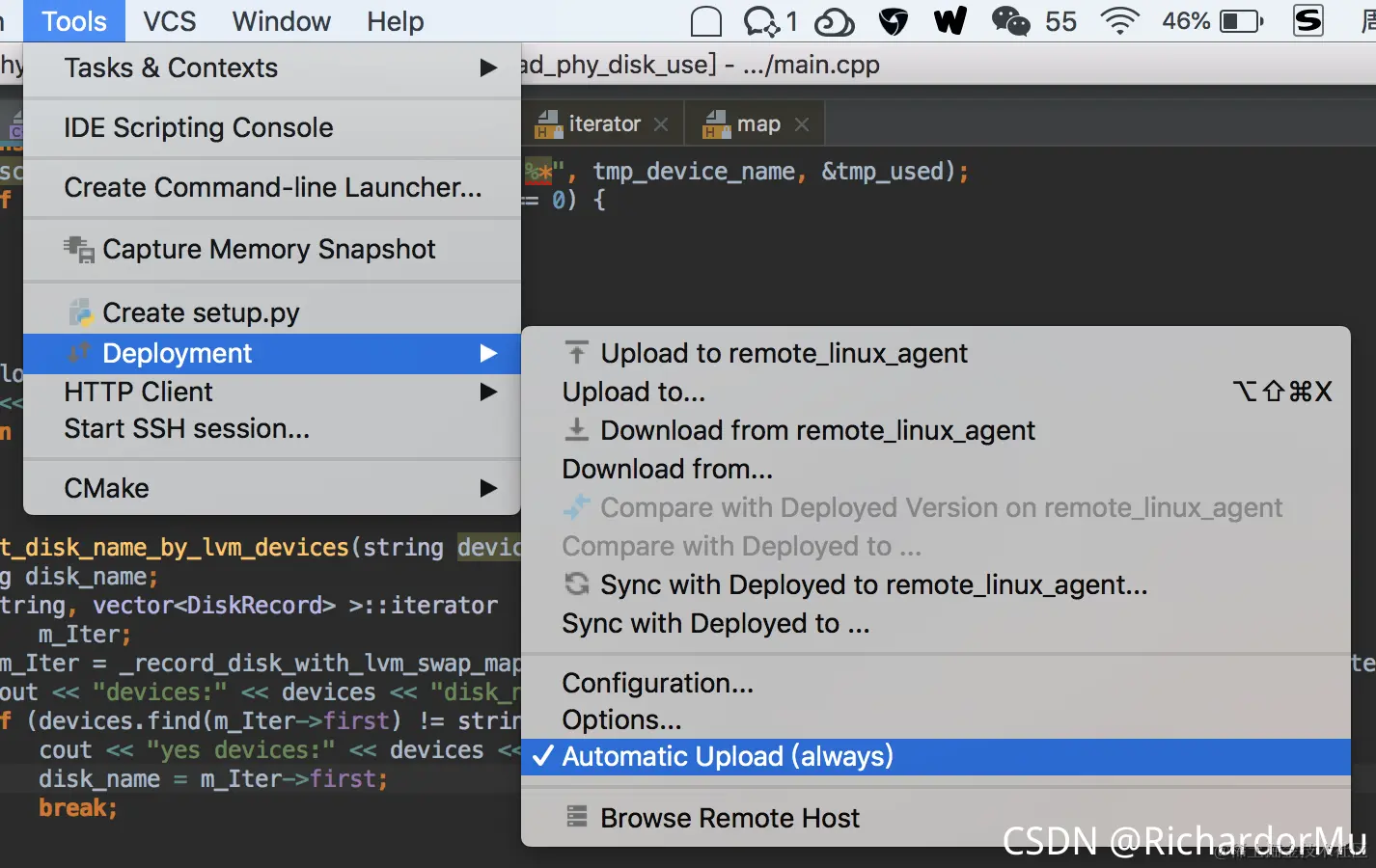Click the Upload to remote_linux_agent icon
1376x868 pixels.
pyautogui.click(x=576, y=353)
